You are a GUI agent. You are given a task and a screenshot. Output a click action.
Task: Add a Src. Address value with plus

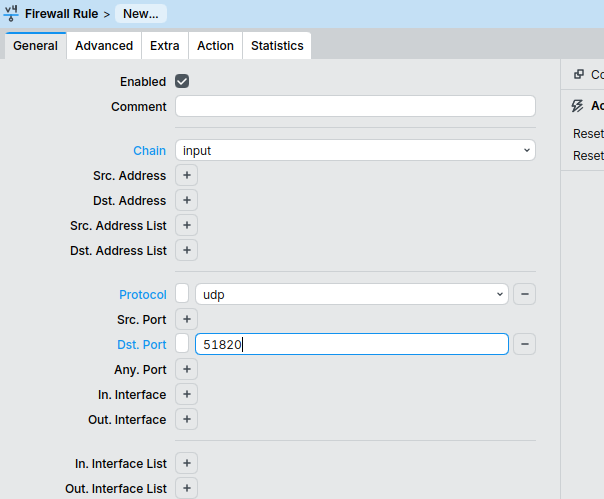point(187,175)
